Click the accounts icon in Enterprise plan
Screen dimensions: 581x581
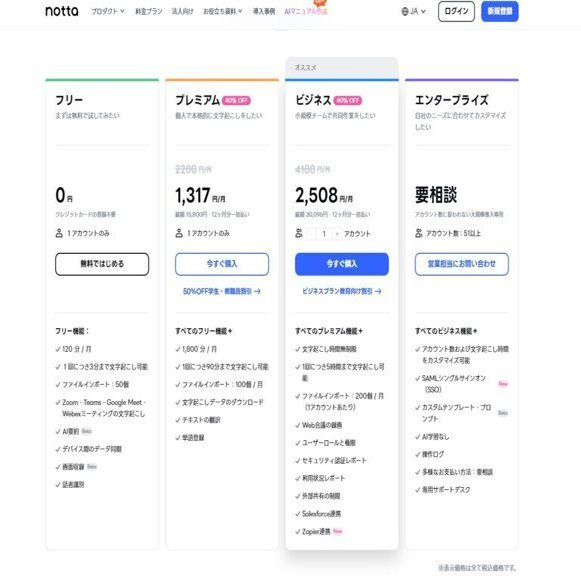419,233
